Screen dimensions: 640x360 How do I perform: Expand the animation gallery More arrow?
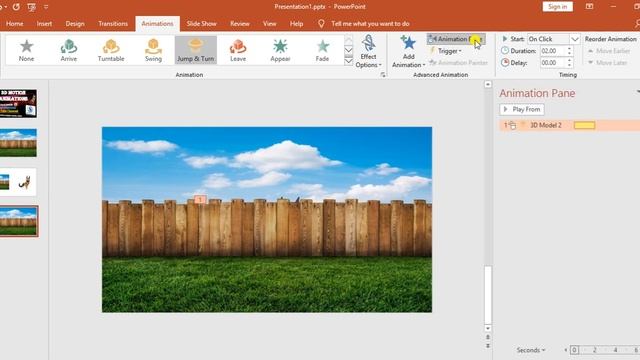pos(349,61)
